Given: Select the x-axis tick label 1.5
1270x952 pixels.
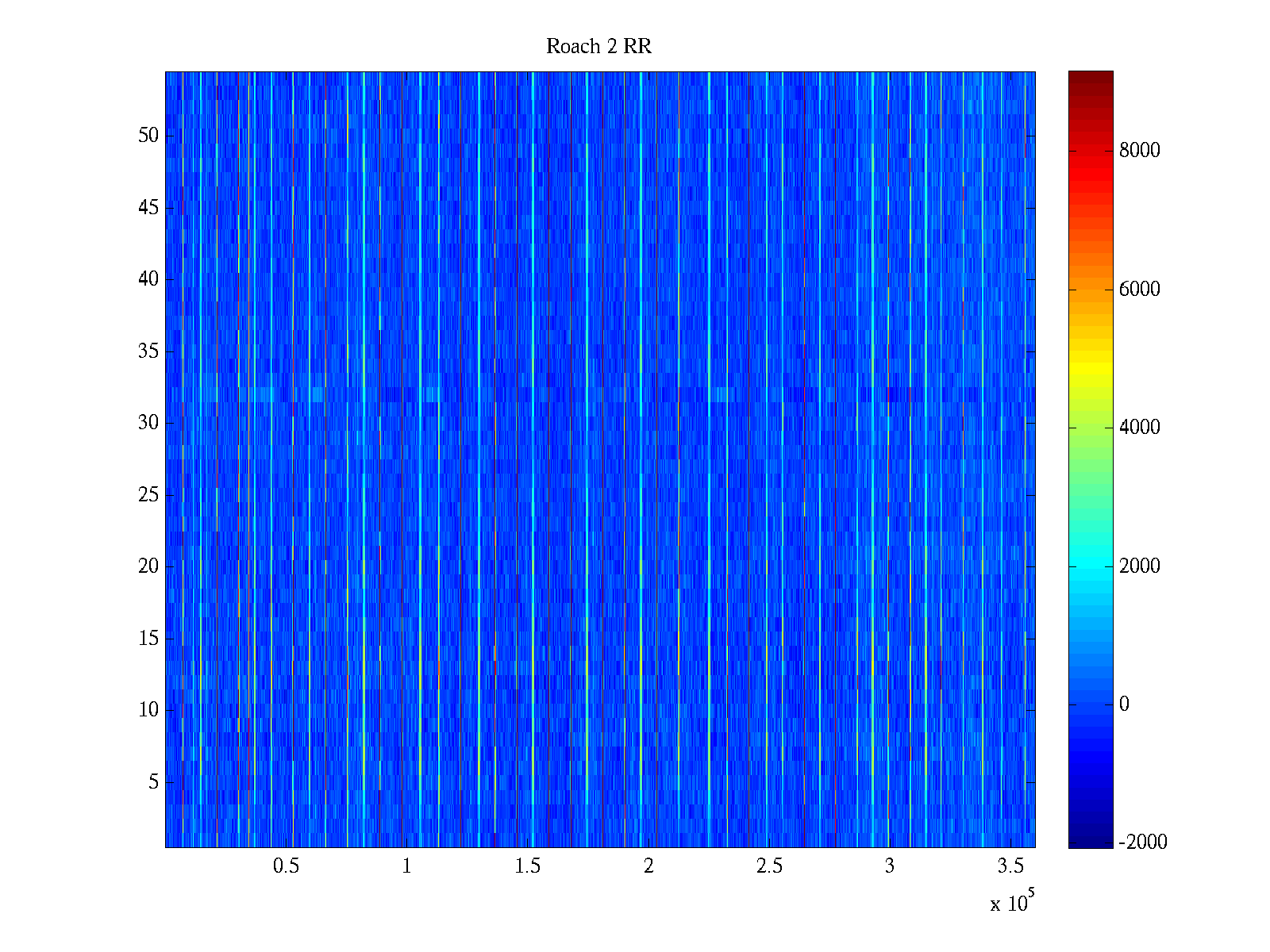Looking at the screenshot, I should coord(528,866).
